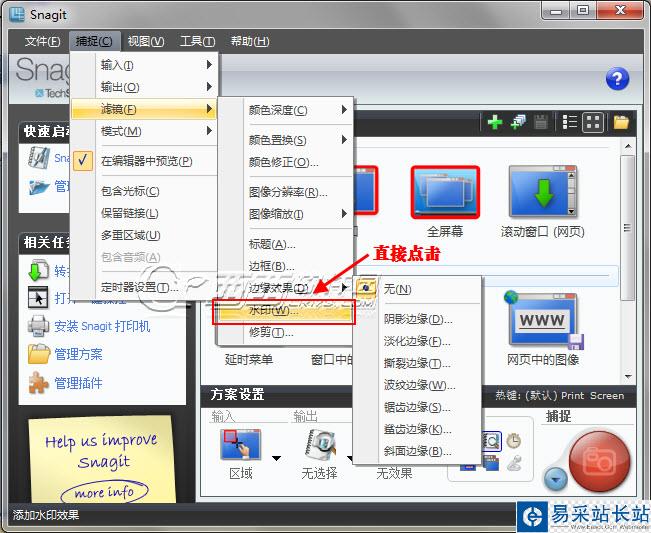Image resolution: width=651 pixels, height=533 pixels.
Task: Click the green arrow convert icon in related tasks
Action: click(x=38, y=271)
